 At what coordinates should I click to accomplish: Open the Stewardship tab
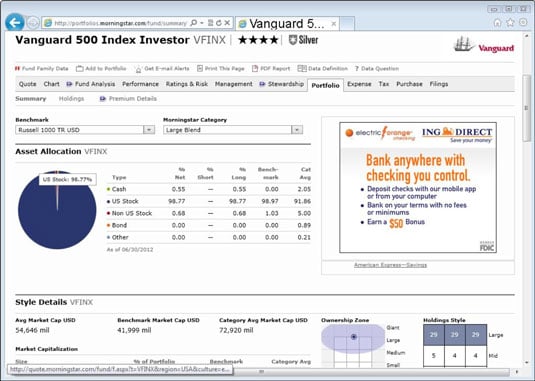[281, 84]
